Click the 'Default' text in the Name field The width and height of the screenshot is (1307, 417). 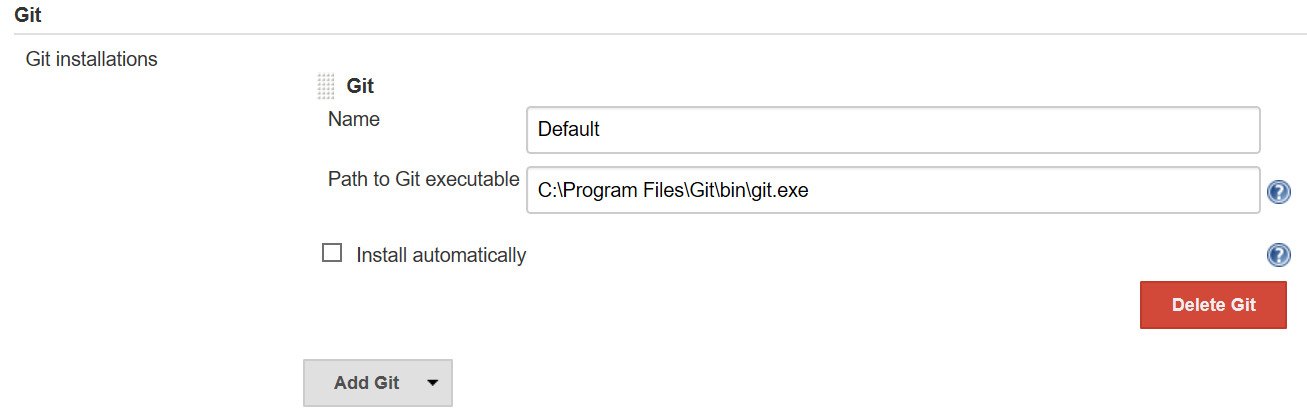[568, 130]
